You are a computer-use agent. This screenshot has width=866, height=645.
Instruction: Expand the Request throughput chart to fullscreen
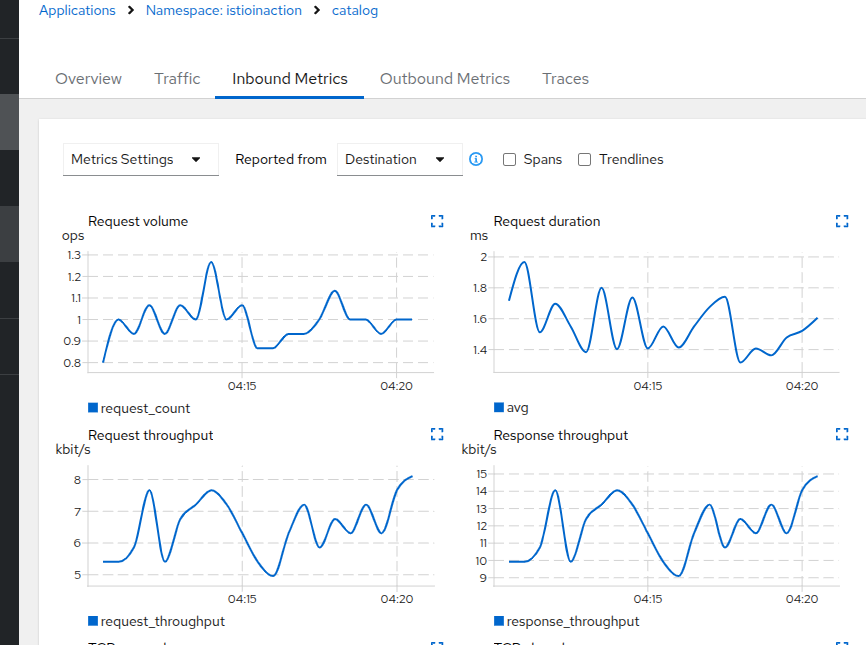pos(437,434)
